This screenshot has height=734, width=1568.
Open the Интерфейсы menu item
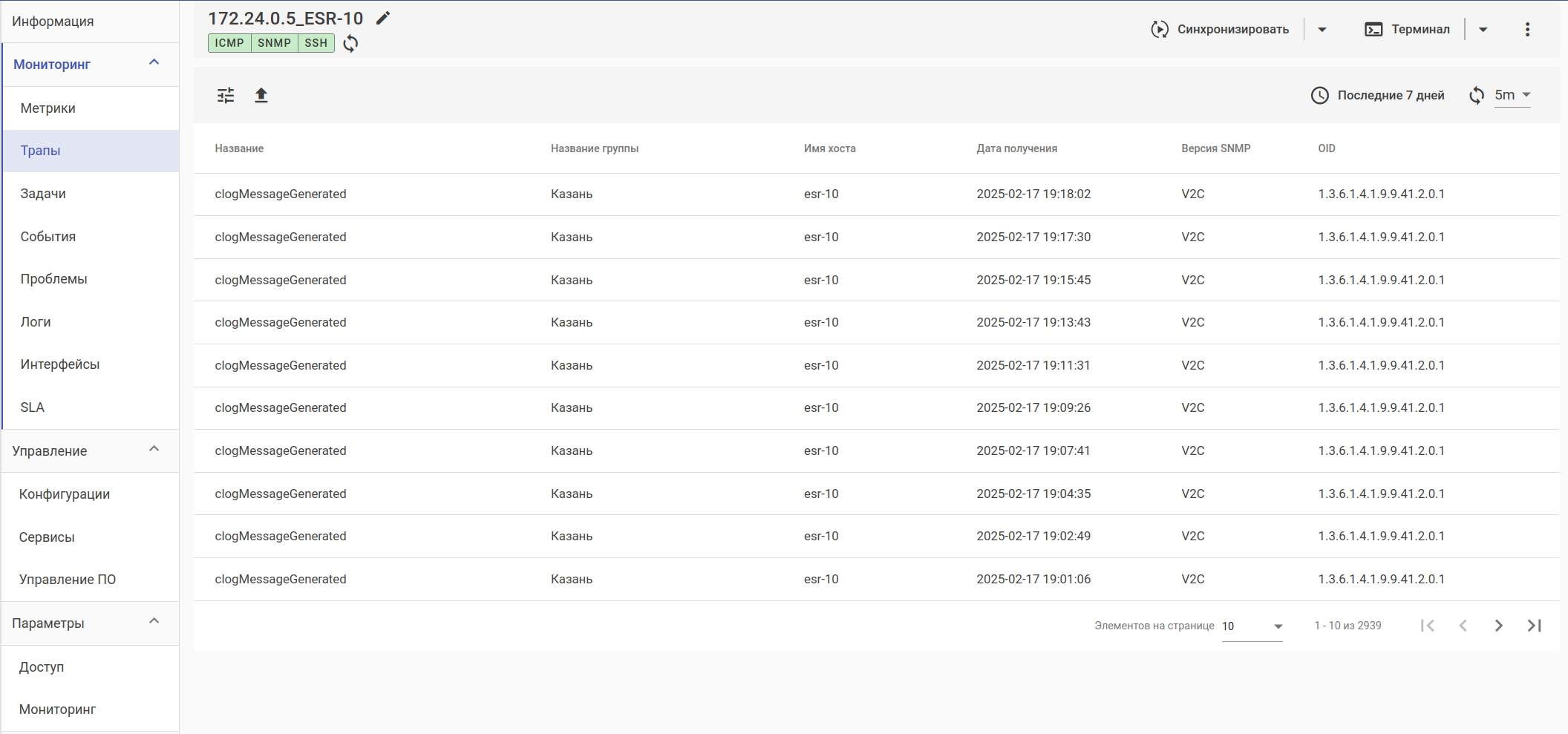click(x=60, y=364)
